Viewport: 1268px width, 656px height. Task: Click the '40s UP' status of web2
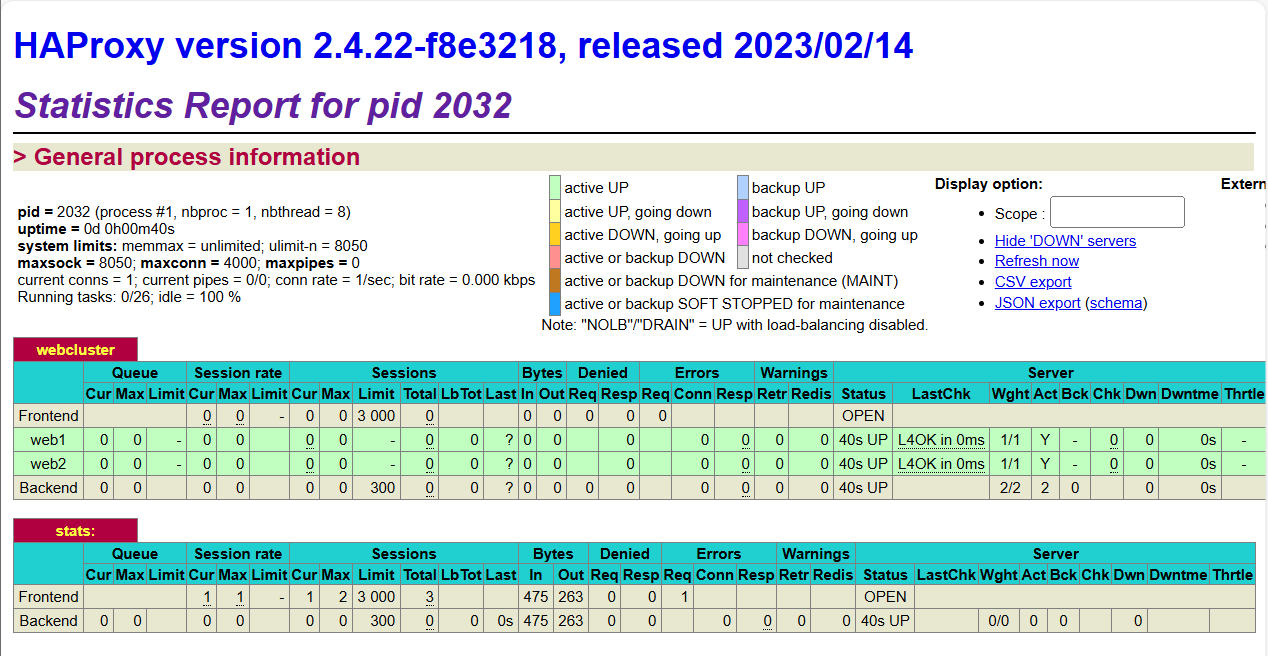pyautogui.click(x=863, y=464)
